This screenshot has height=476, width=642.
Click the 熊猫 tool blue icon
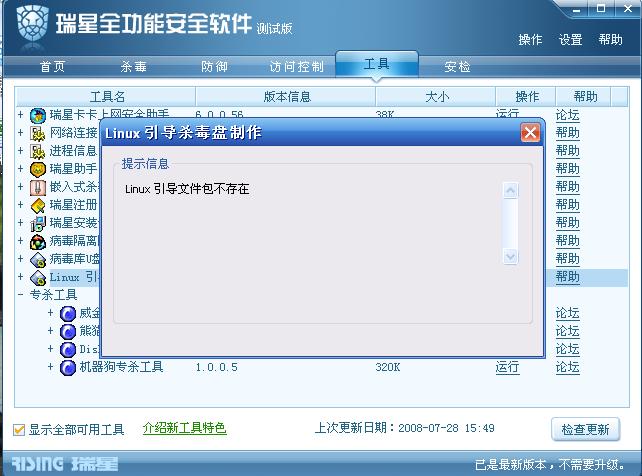(x=68, y=332)
